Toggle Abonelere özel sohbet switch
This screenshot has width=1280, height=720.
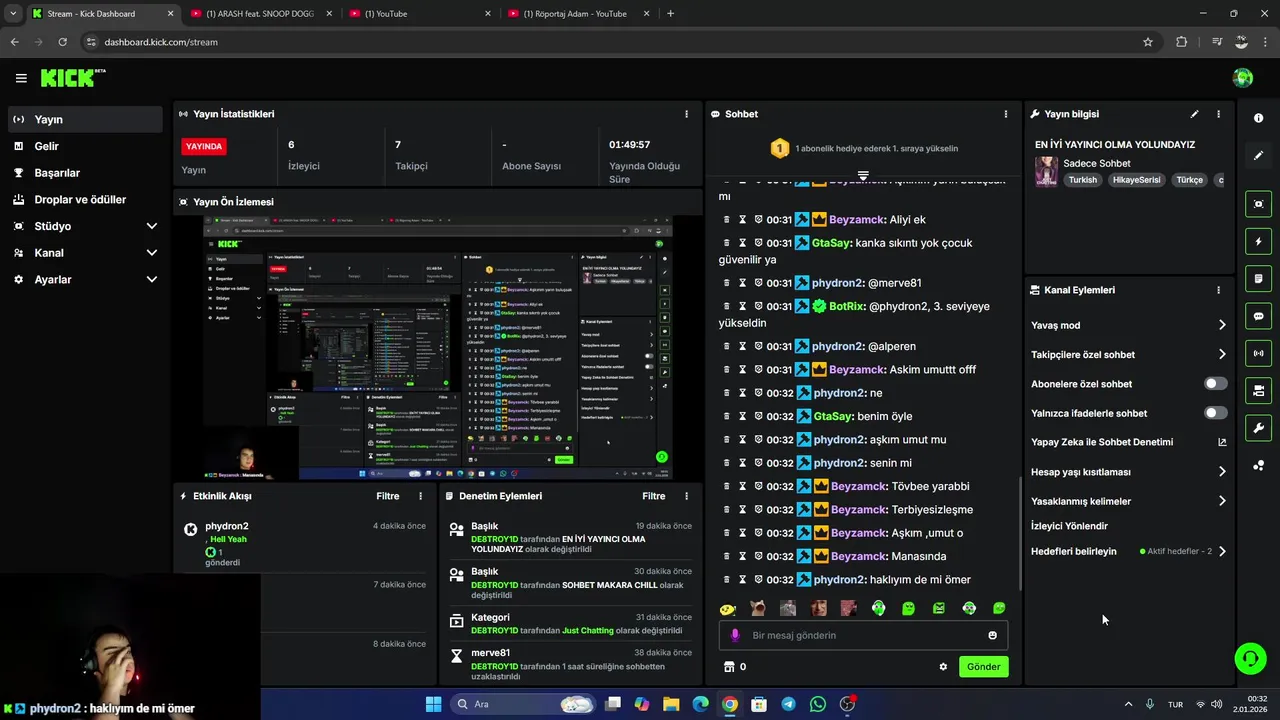click(1216, 384)
